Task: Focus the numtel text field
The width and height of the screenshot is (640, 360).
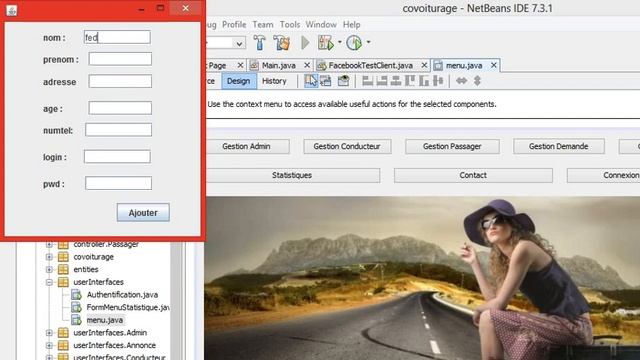Action: pos(118,130)
